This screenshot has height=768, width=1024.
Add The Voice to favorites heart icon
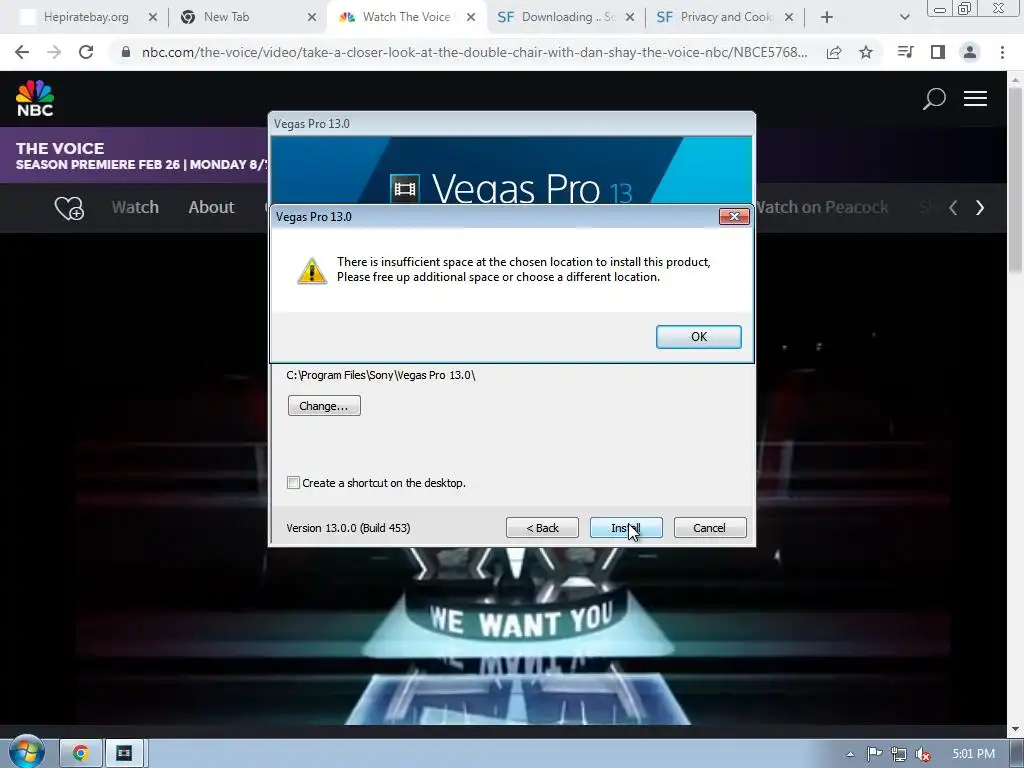pos(69,208)
